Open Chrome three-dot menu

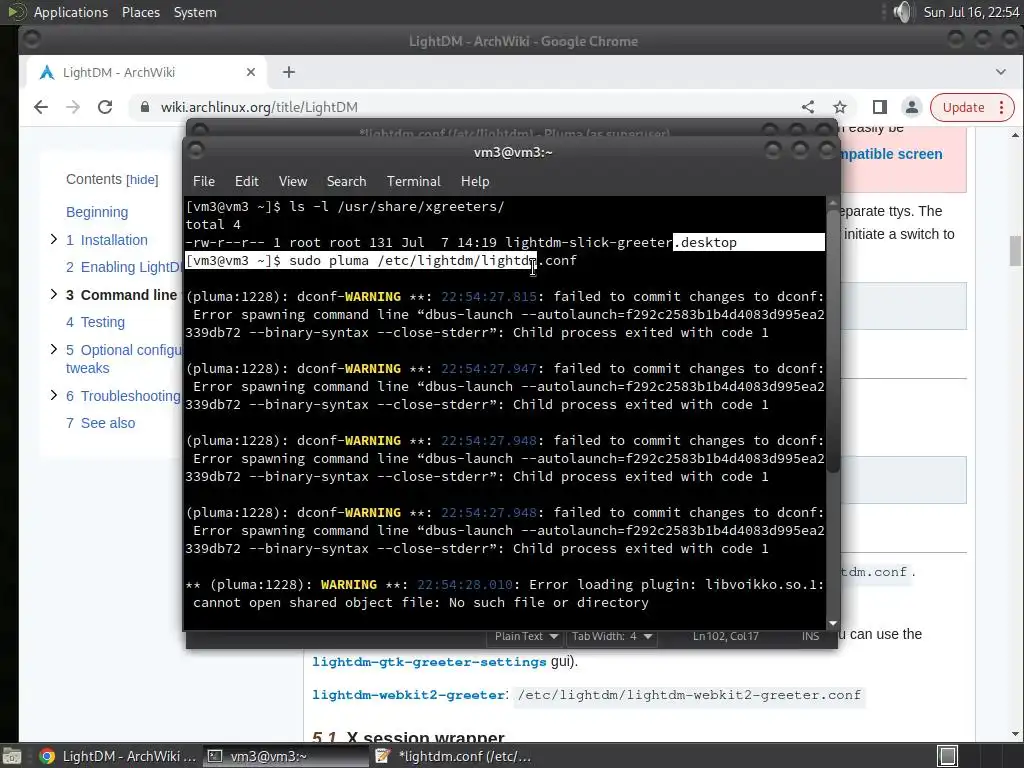[x=1002, y=107]
